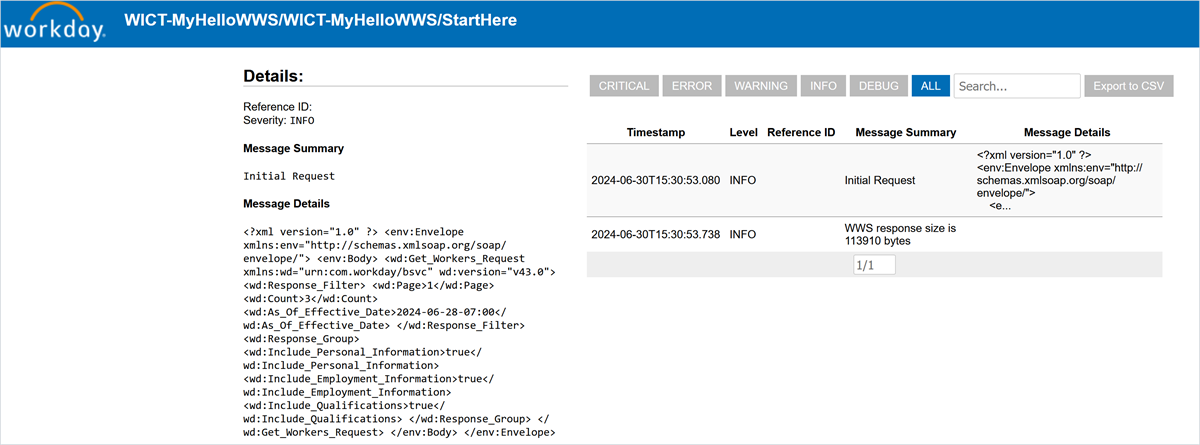Focus the Search input field
Viewport: 1200px width, 445px height.
[x=1017, y=86]
